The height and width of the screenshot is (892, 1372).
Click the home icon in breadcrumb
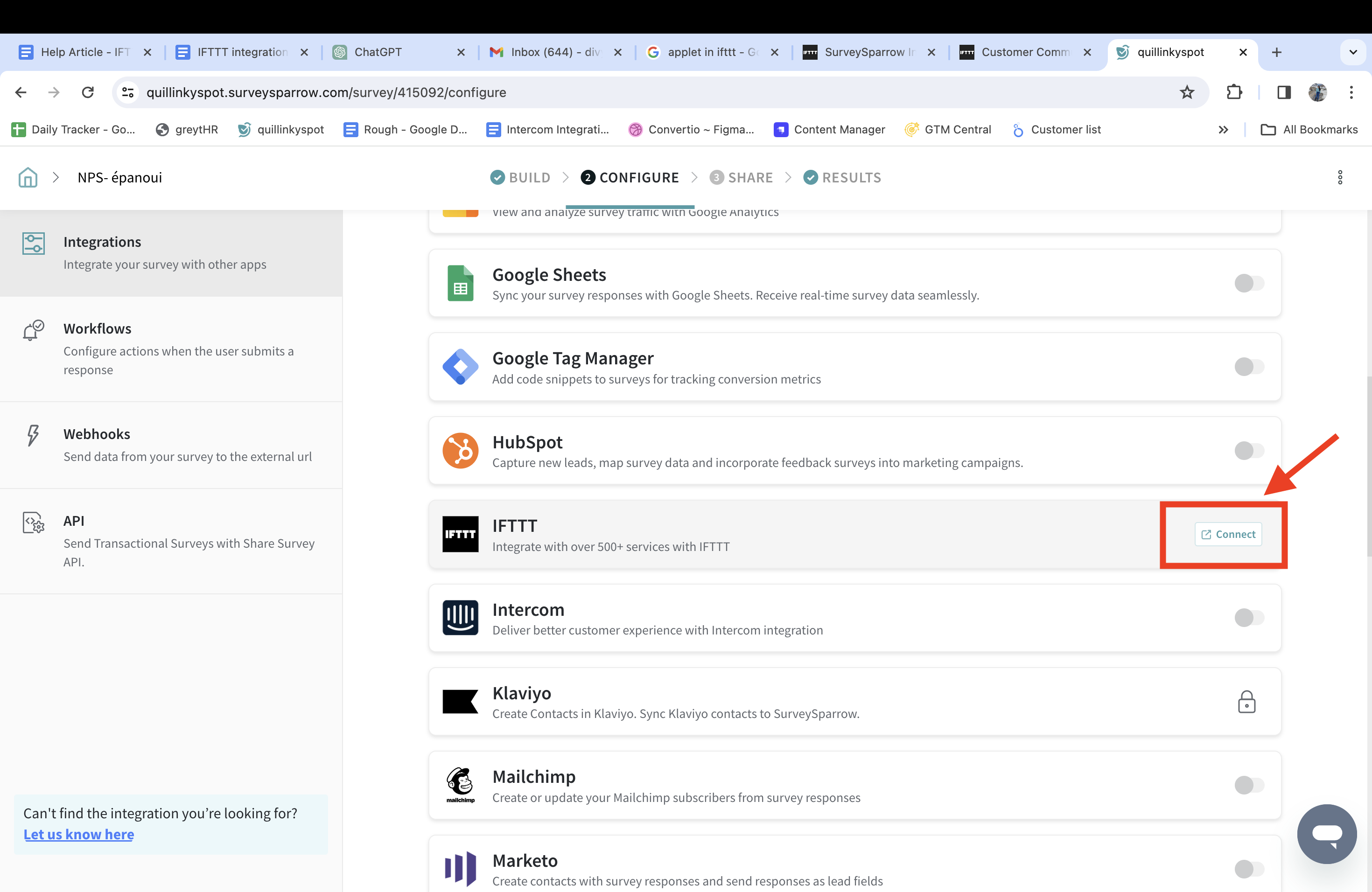coord(28,177)
